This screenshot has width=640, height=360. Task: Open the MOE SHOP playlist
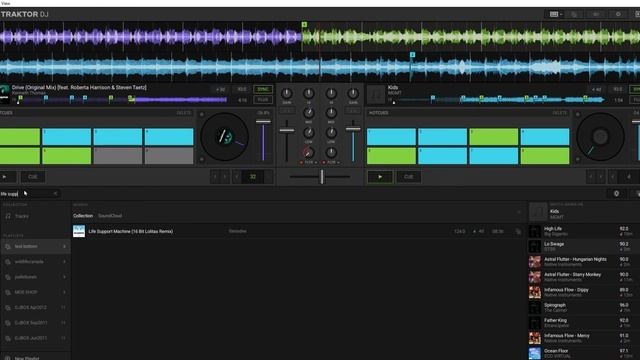click(x=35, y=292)
